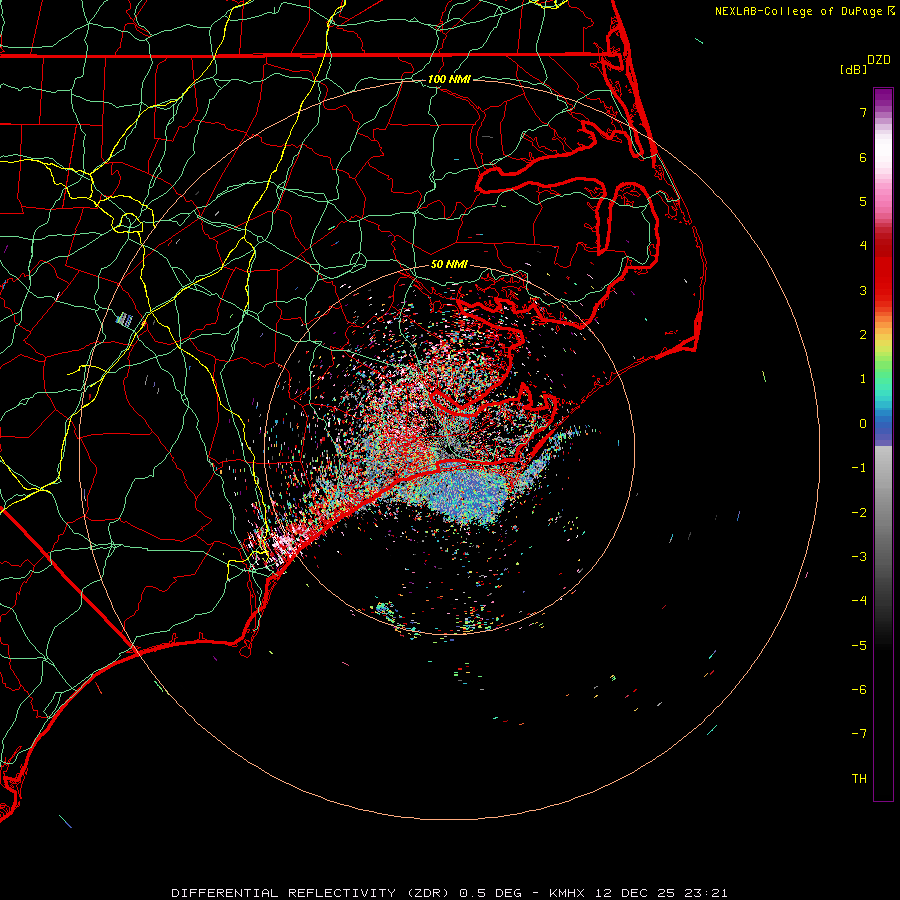Viewport: 900px width, 900px height.
Task: Click the 100 NMI range ring label
Action: pyautogui.click(x=449, y=79)
